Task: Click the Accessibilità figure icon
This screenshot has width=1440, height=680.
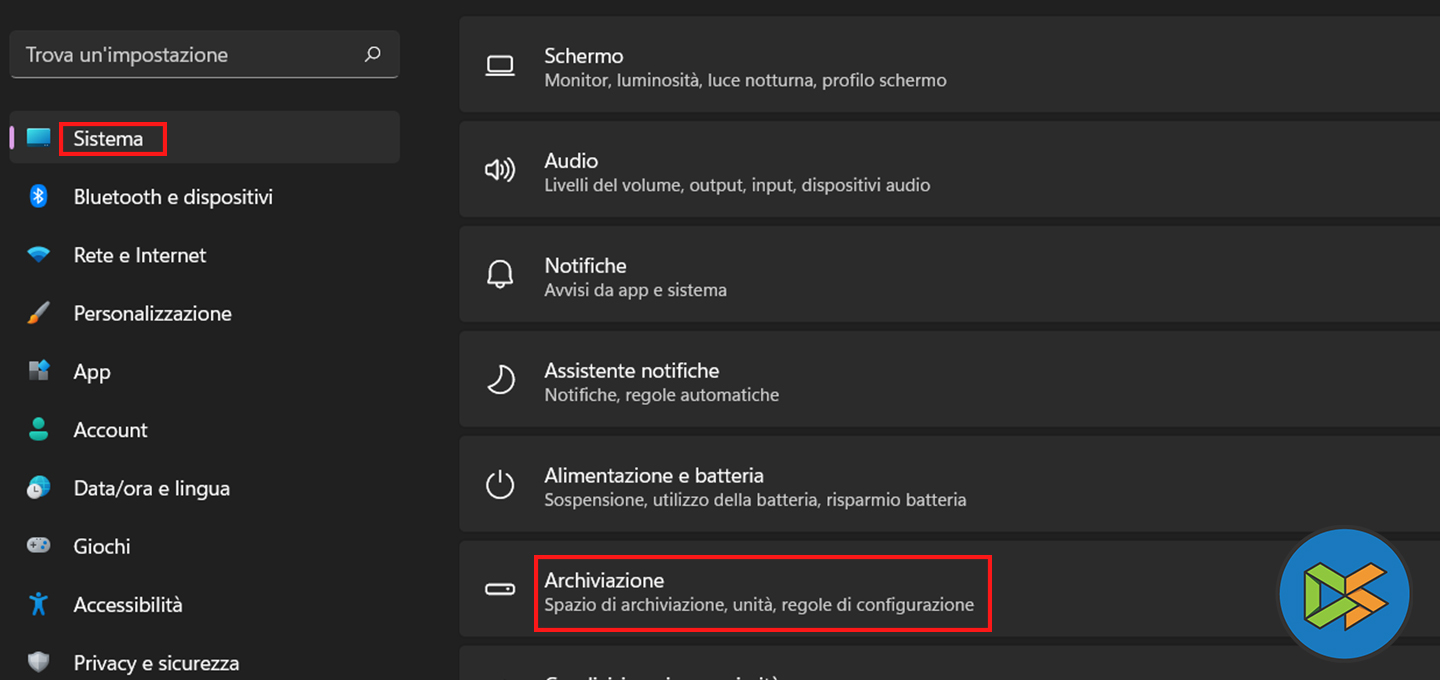Action: (39, 604)
